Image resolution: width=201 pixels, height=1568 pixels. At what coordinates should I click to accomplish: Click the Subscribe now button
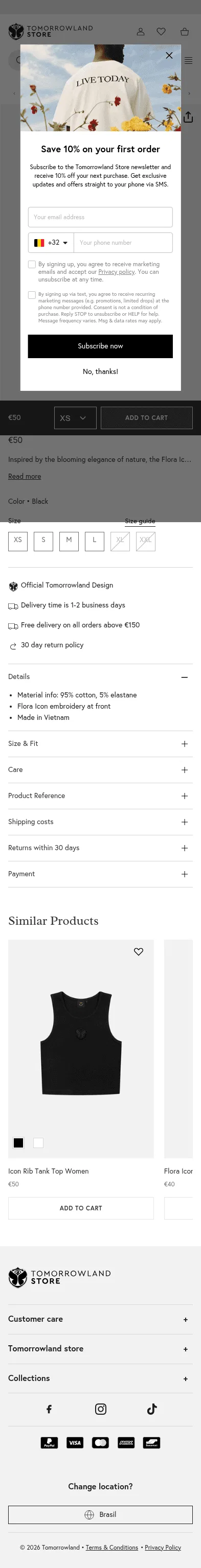(x=100, y=346)
